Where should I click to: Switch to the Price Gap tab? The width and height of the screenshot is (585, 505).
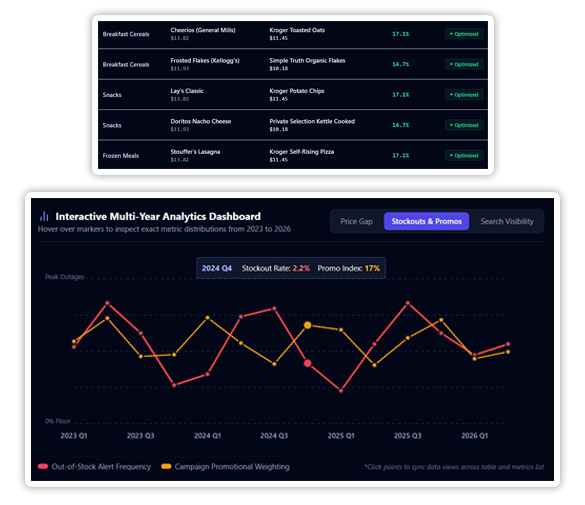point(356,221)
